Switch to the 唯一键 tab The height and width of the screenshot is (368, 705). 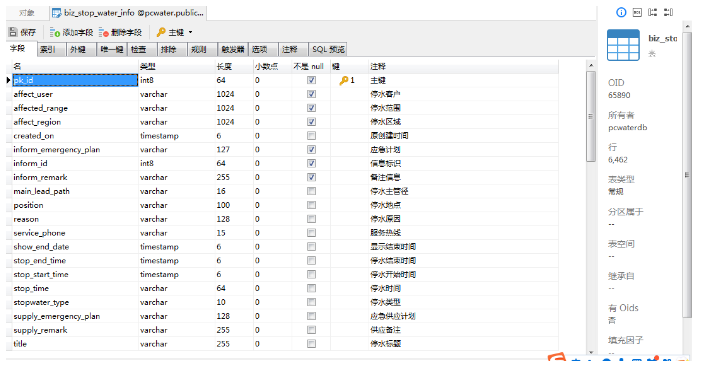112,49
